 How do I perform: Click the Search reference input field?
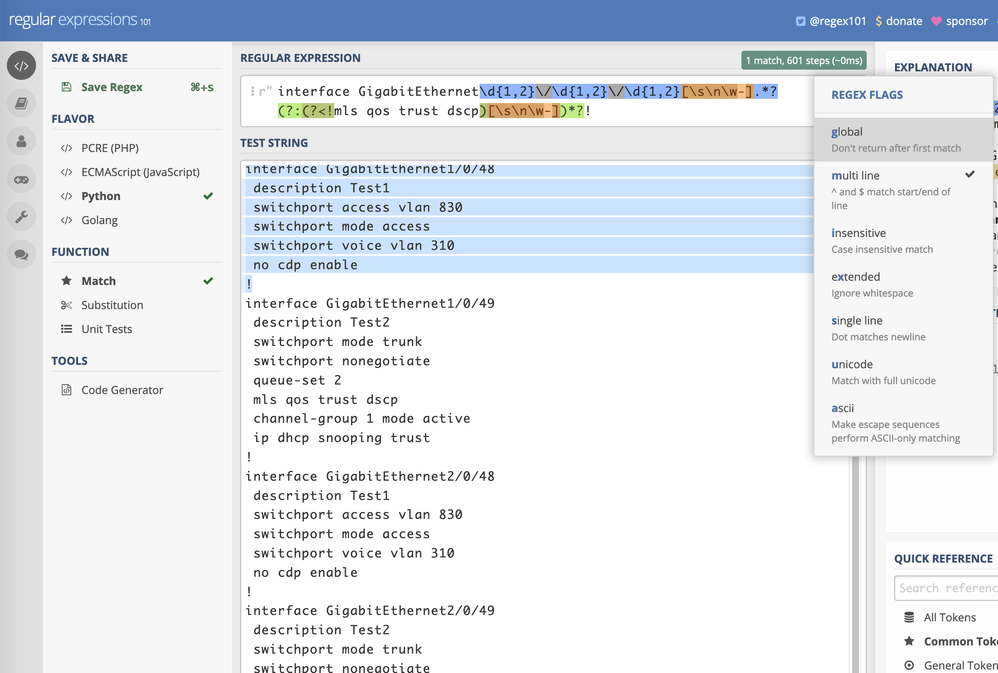(x=946, y=588)
